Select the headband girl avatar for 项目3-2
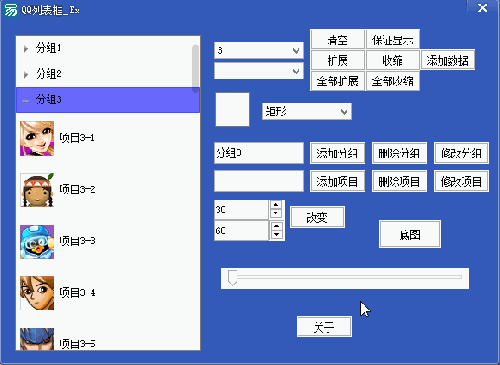Screen dimensions: 500x365 click(x=37, y=190)
